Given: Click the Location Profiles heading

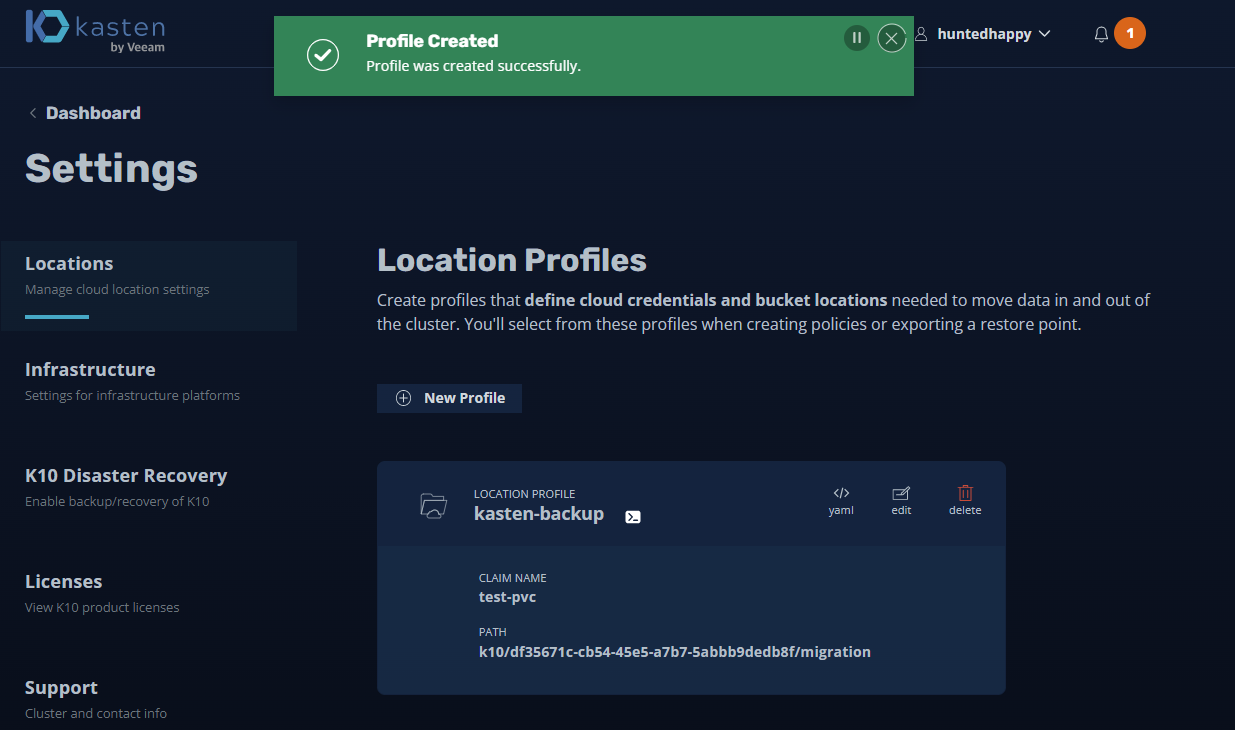Looking at the screenshot, I should pos(512,261).
